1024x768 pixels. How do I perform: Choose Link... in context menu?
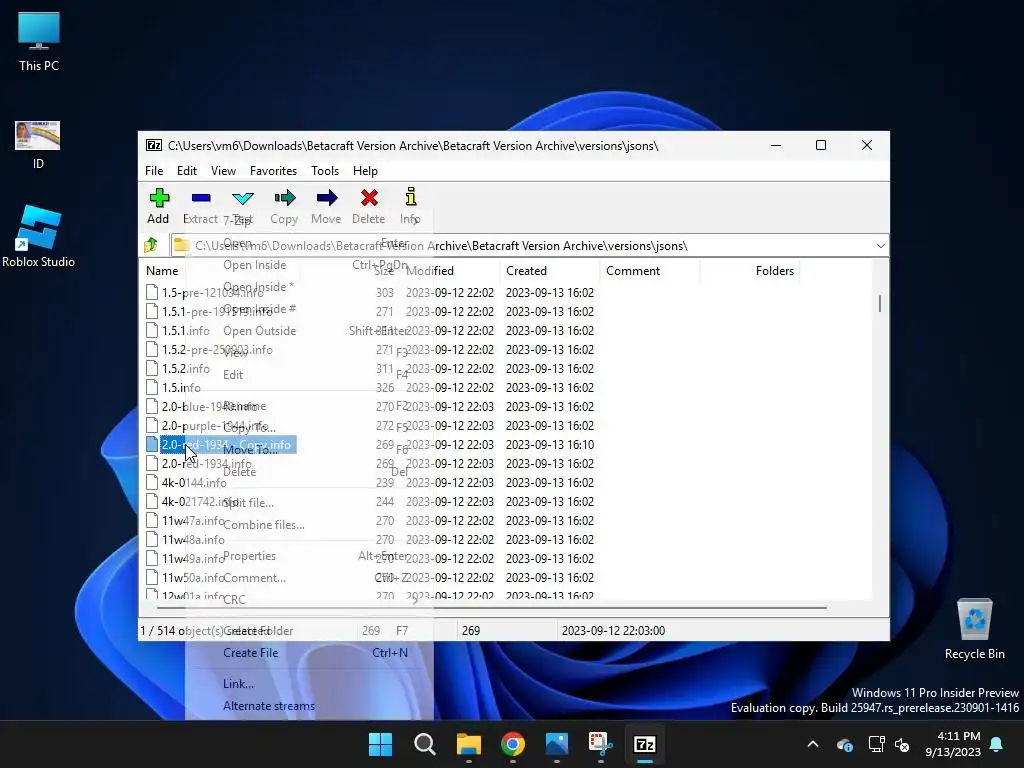310,683
